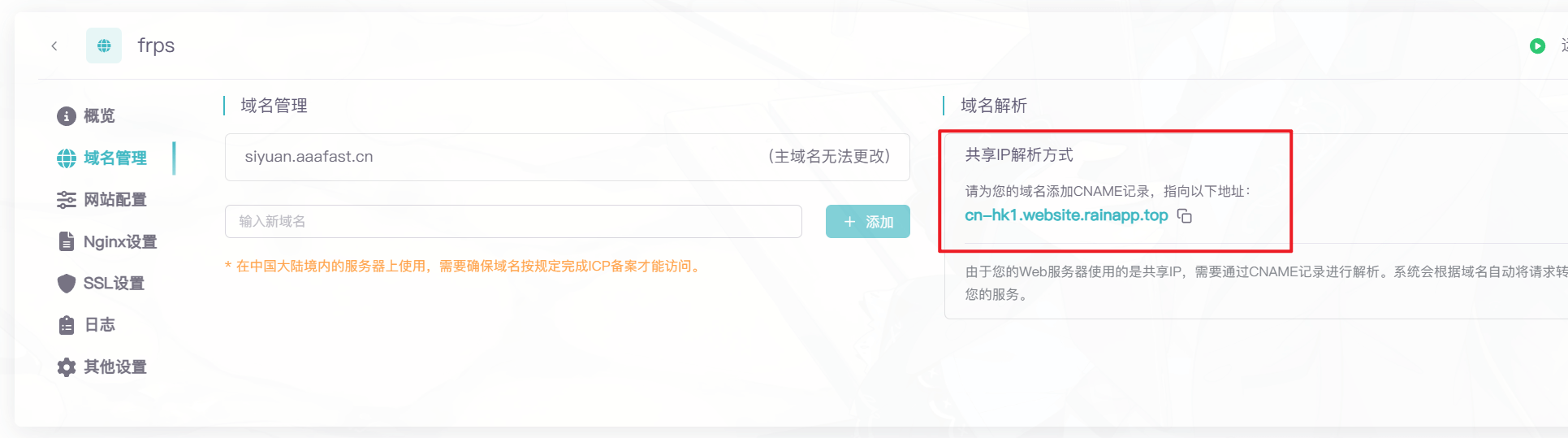Click the frps application title
The height and width of the screenshot is (438, 1568).
coord(156,46)
